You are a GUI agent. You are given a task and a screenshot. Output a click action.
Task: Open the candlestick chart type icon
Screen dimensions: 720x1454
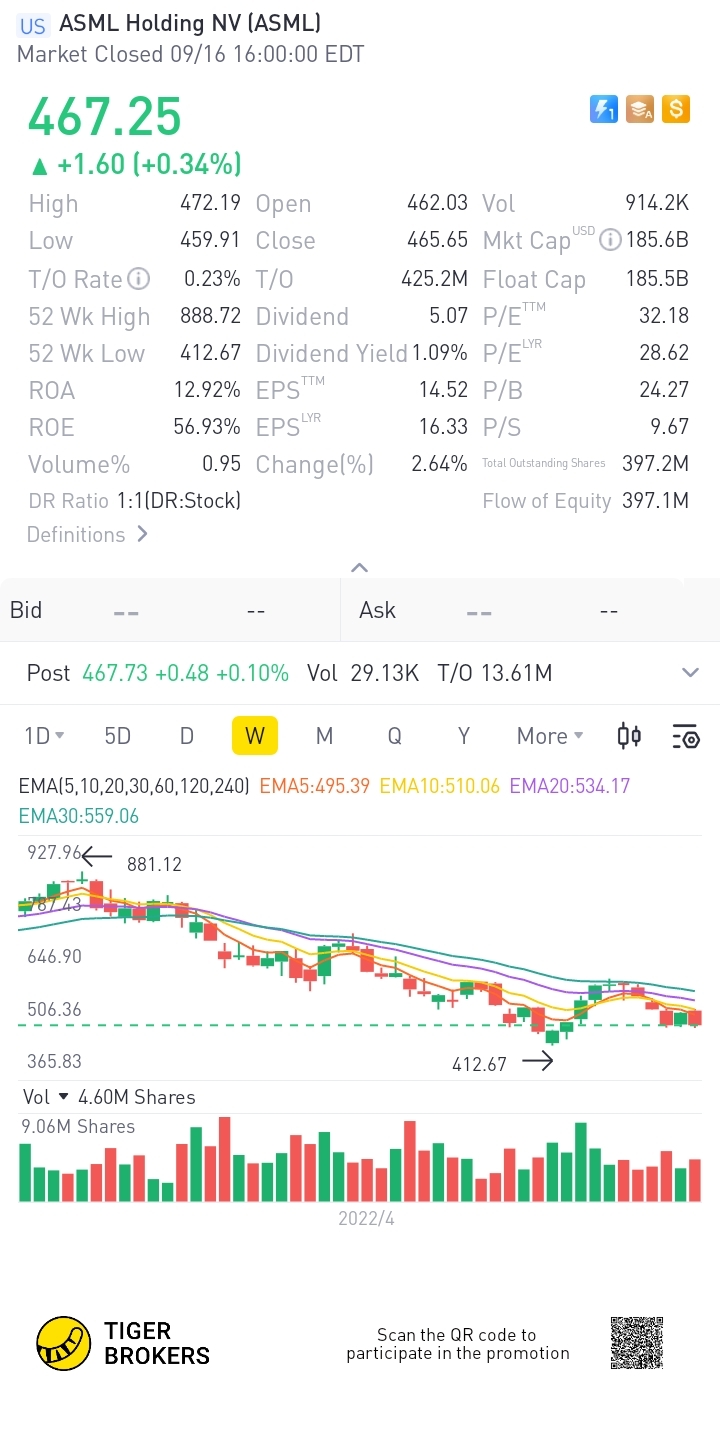click(x=629, y=736)
